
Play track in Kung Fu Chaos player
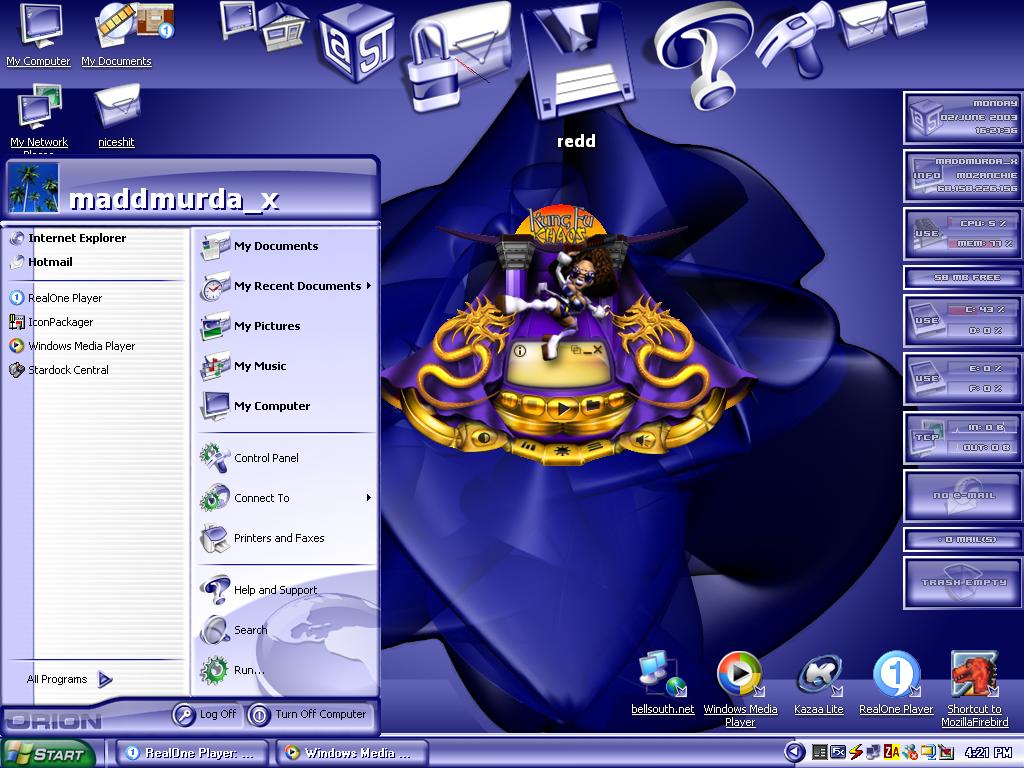[x=562, y=408]
